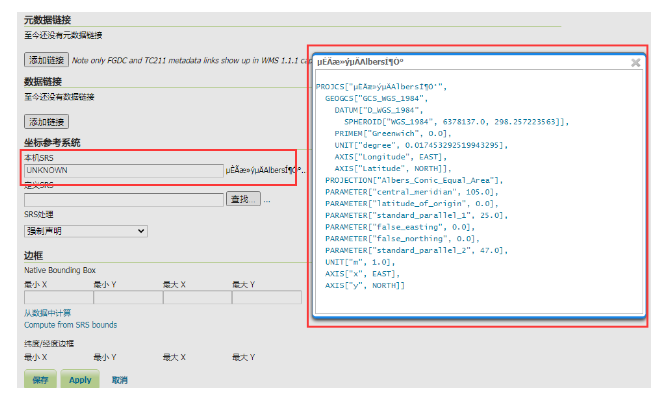Click the Native Bounding Box 最大 X field
This screenshot has height=398, width=669.
(x=198, y=297)
